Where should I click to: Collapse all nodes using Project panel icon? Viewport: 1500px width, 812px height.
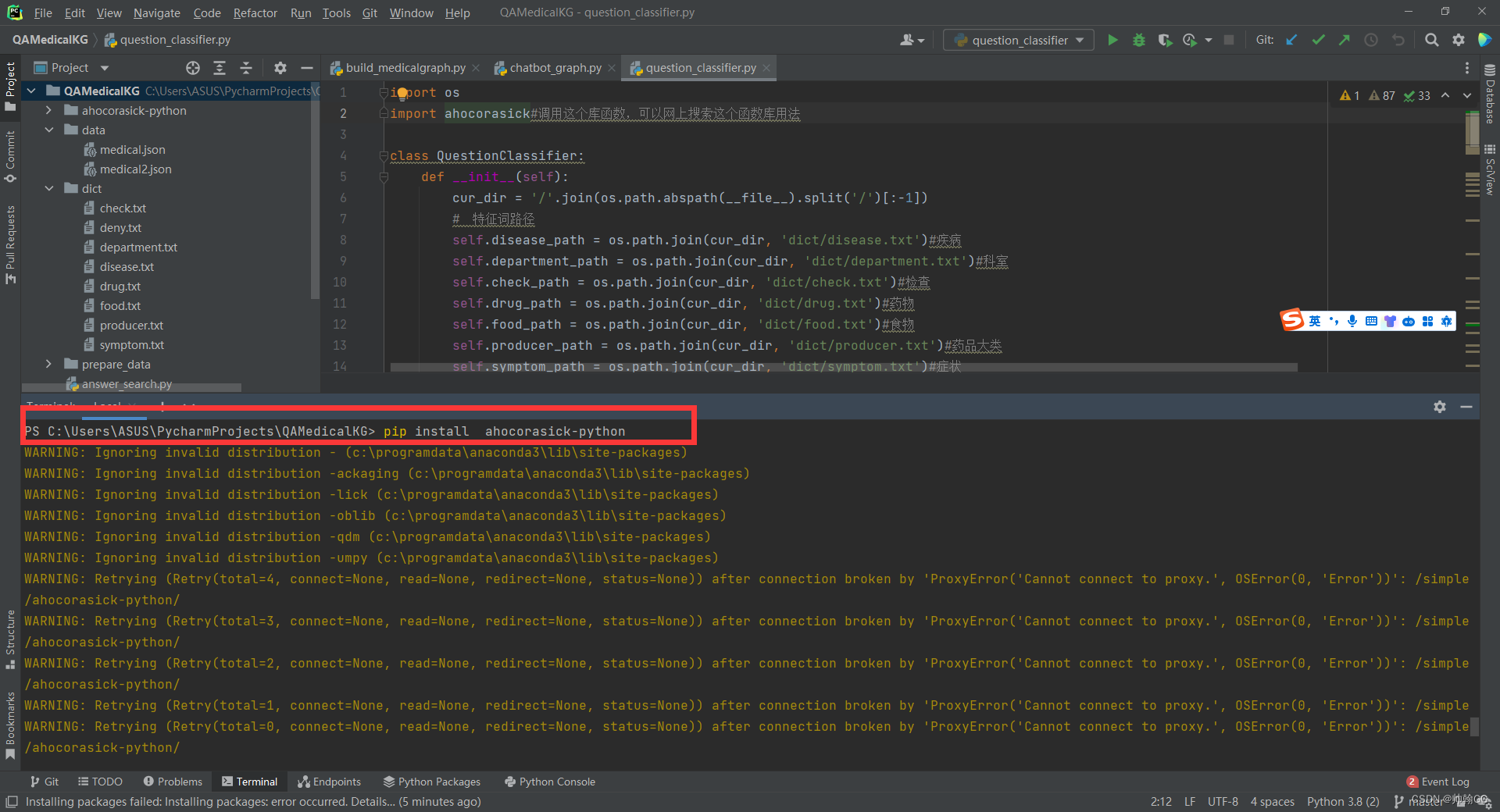pos(246,68)
